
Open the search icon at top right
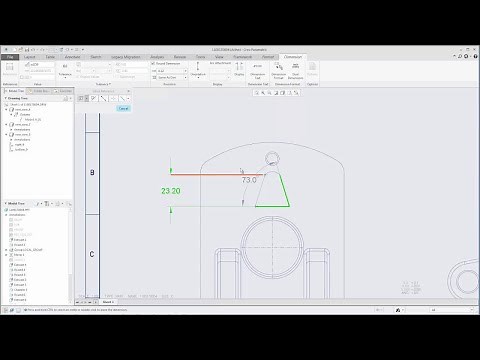(x=460, y=57)
